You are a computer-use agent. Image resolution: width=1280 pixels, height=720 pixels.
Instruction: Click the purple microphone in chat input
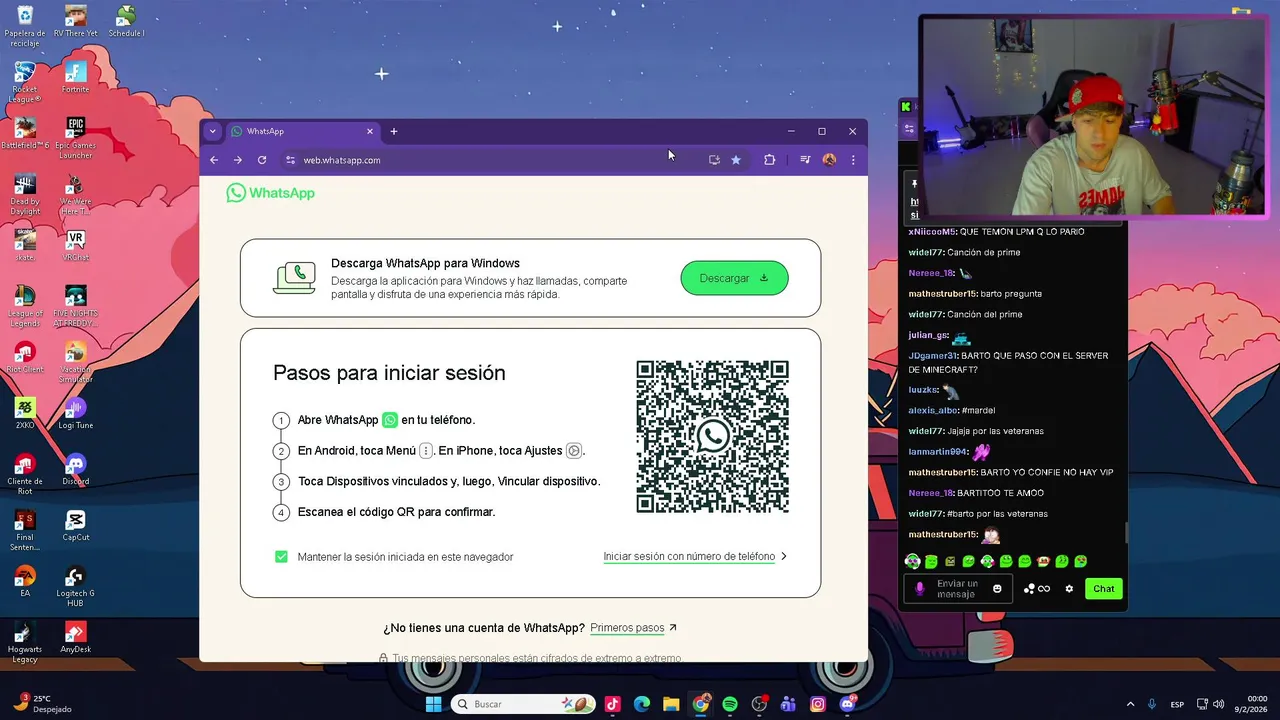tap(920, 589)
